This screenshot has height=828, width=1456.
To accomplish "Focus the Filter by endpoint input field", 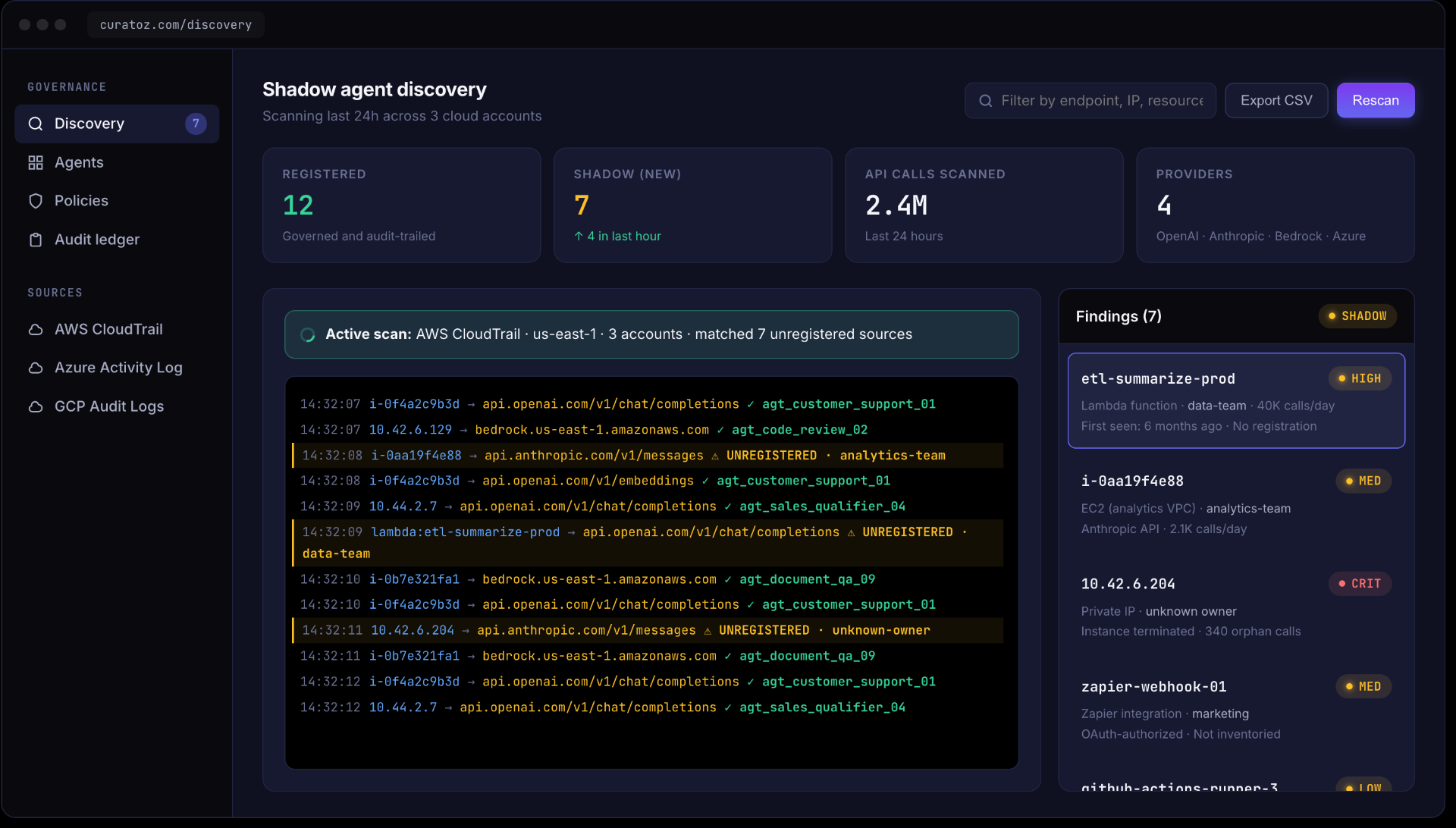I will point(1090,100).
